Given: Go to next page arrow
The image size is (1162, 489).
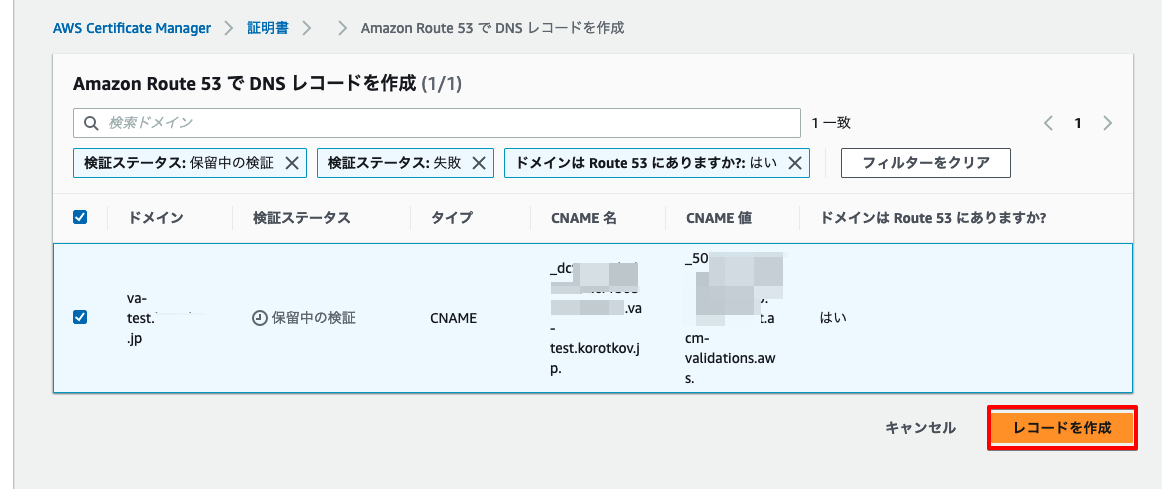Looking at the screenshot, I should point(1108,123).
